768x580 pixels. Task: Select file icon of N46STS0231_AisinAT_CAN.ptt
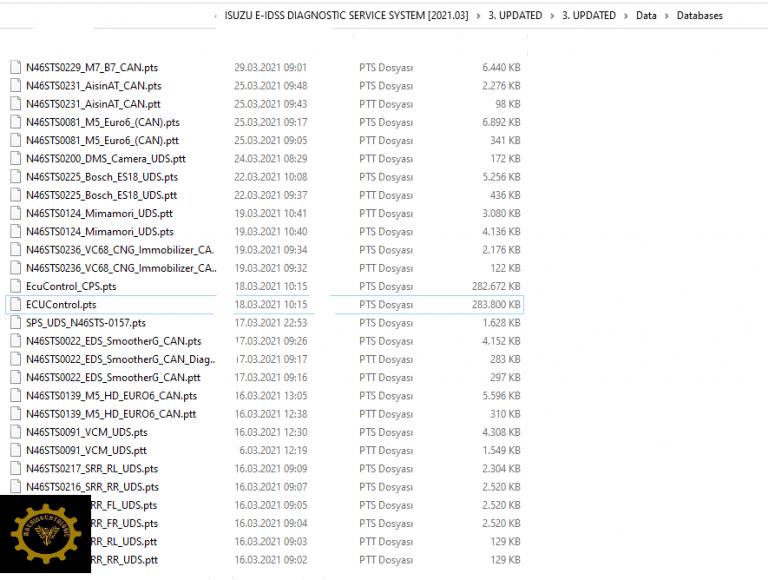16,104
